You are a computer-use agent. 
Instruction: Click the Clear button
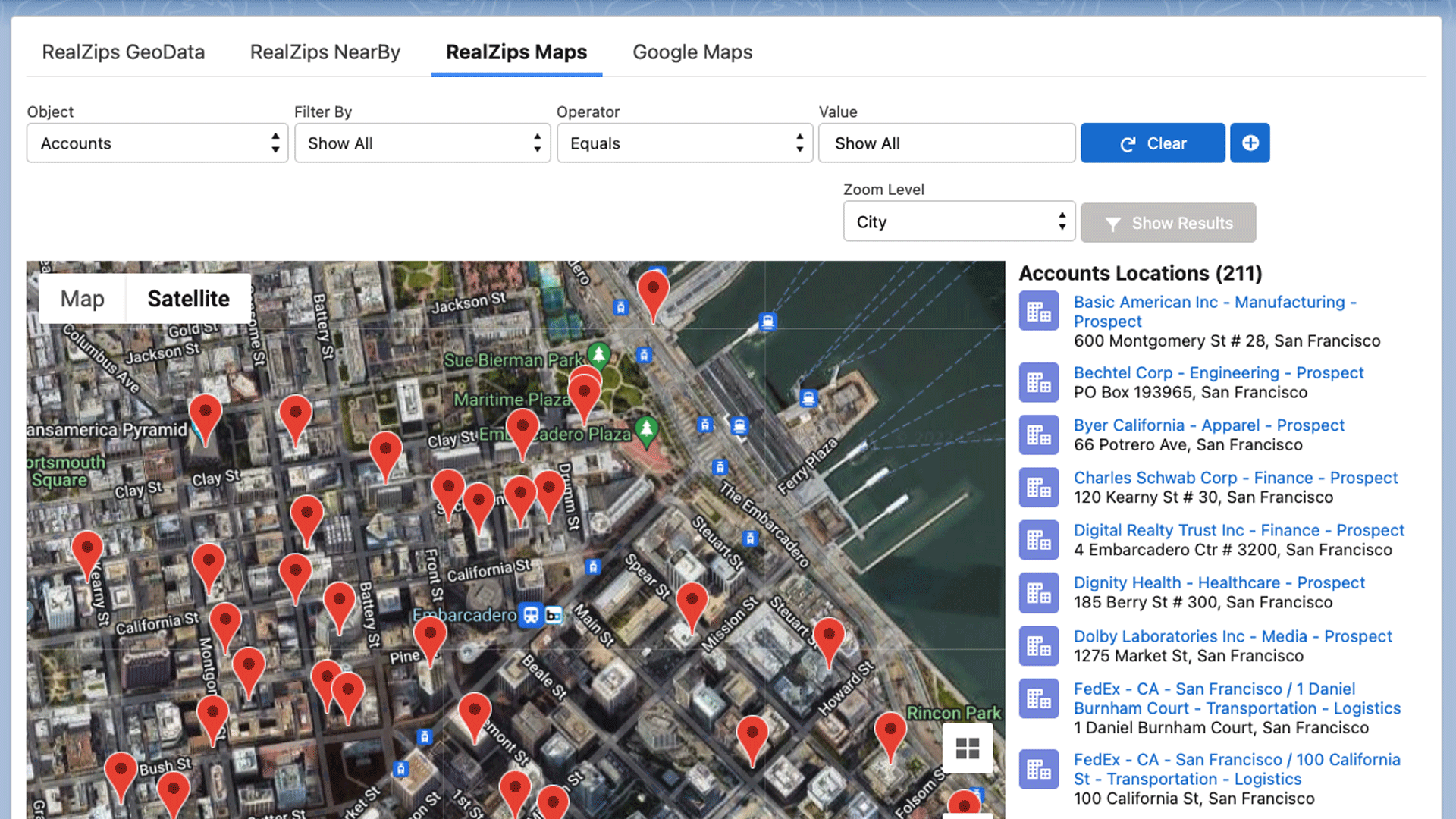click(1153, 143)
